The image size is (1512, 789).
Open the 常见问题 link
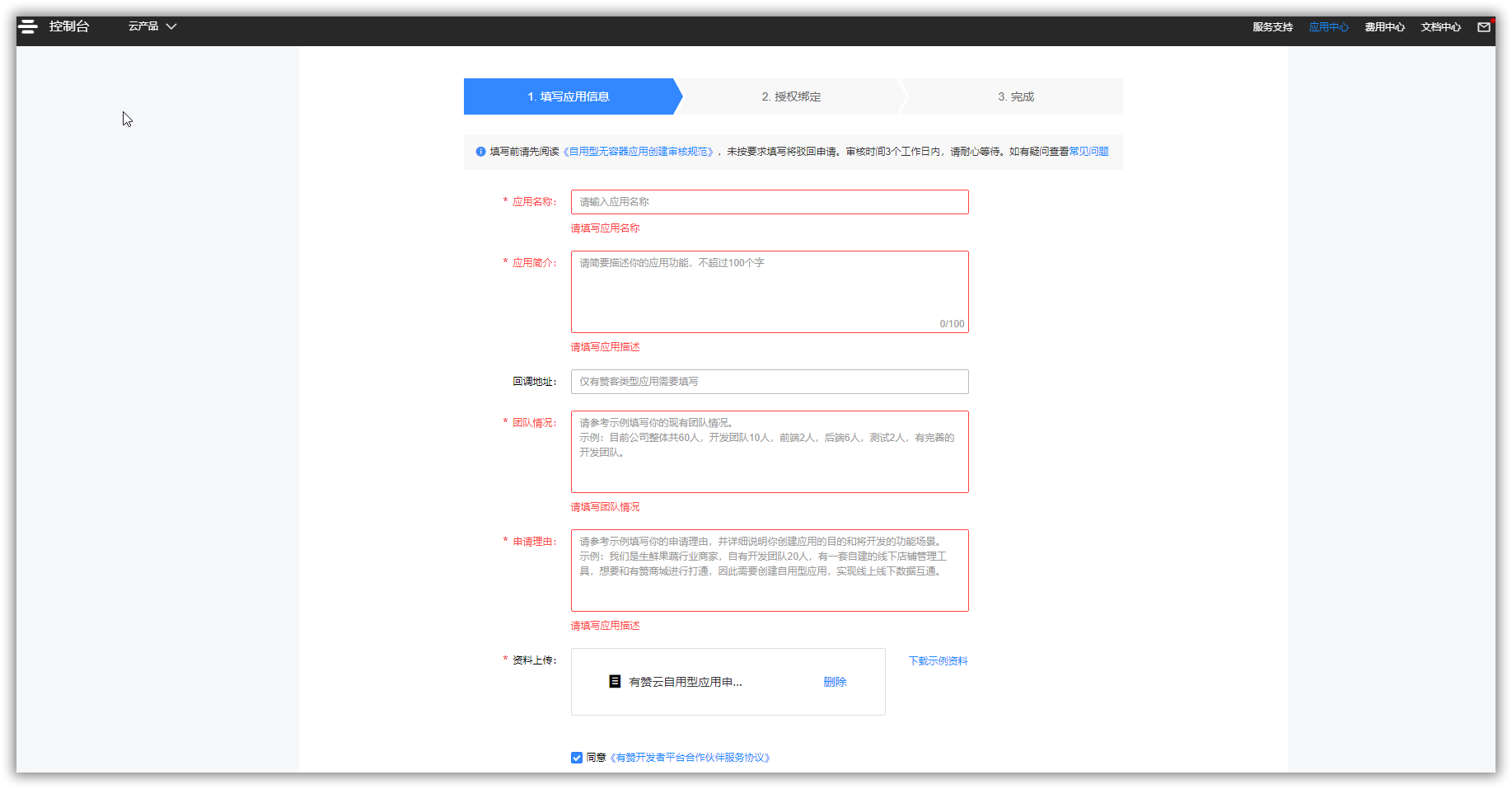(1088, 152)
